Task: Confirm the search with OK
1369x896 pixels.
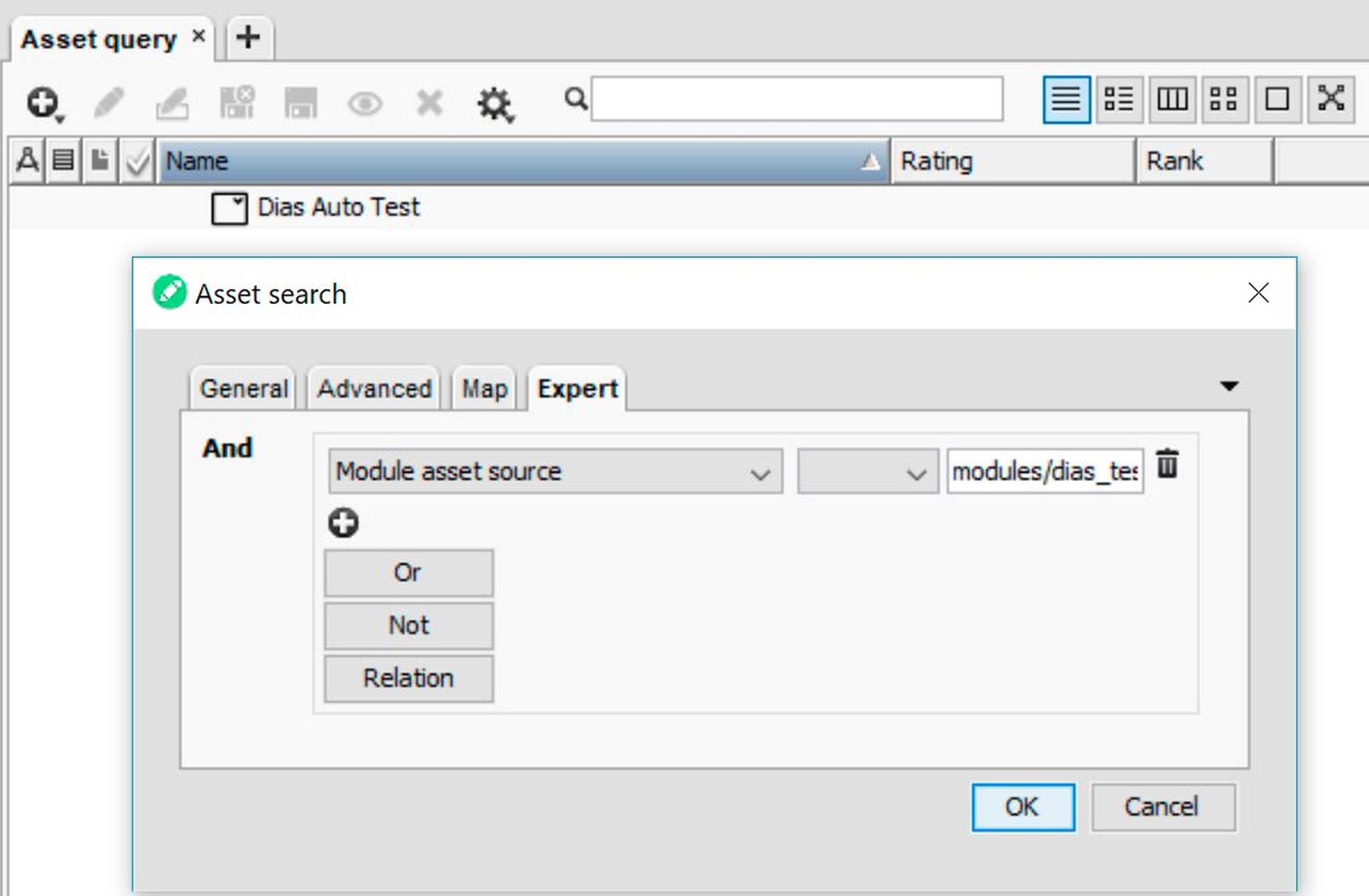Action: tap(1022, 807)
